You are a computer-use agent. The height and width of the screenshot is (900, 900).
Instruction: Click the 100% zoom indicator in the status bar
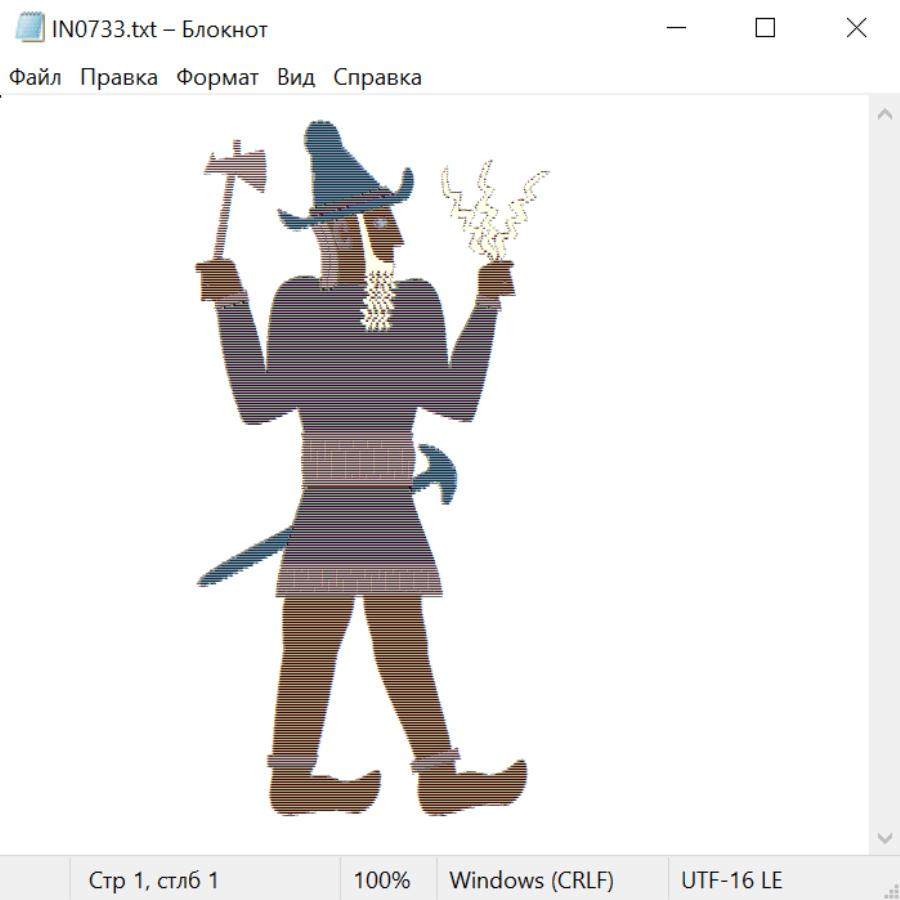[382, 881]
